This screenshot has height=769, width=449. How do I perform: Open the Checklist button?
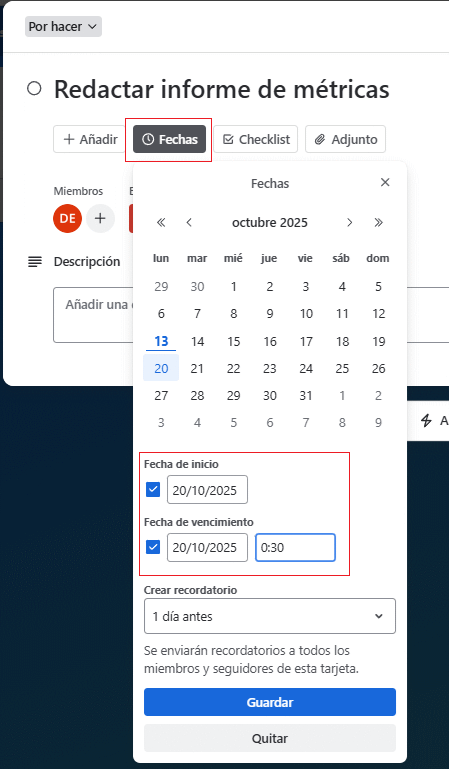(256, 139)
